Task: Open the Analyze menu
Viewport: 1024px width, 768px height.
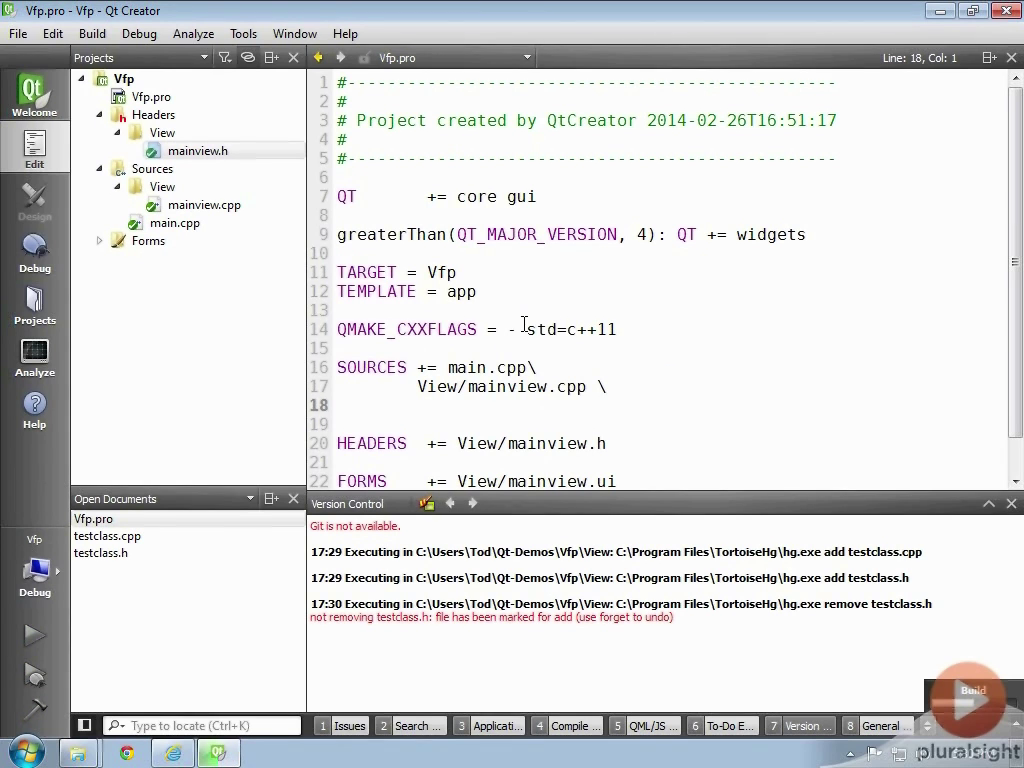Action: (x=193, y=33)
